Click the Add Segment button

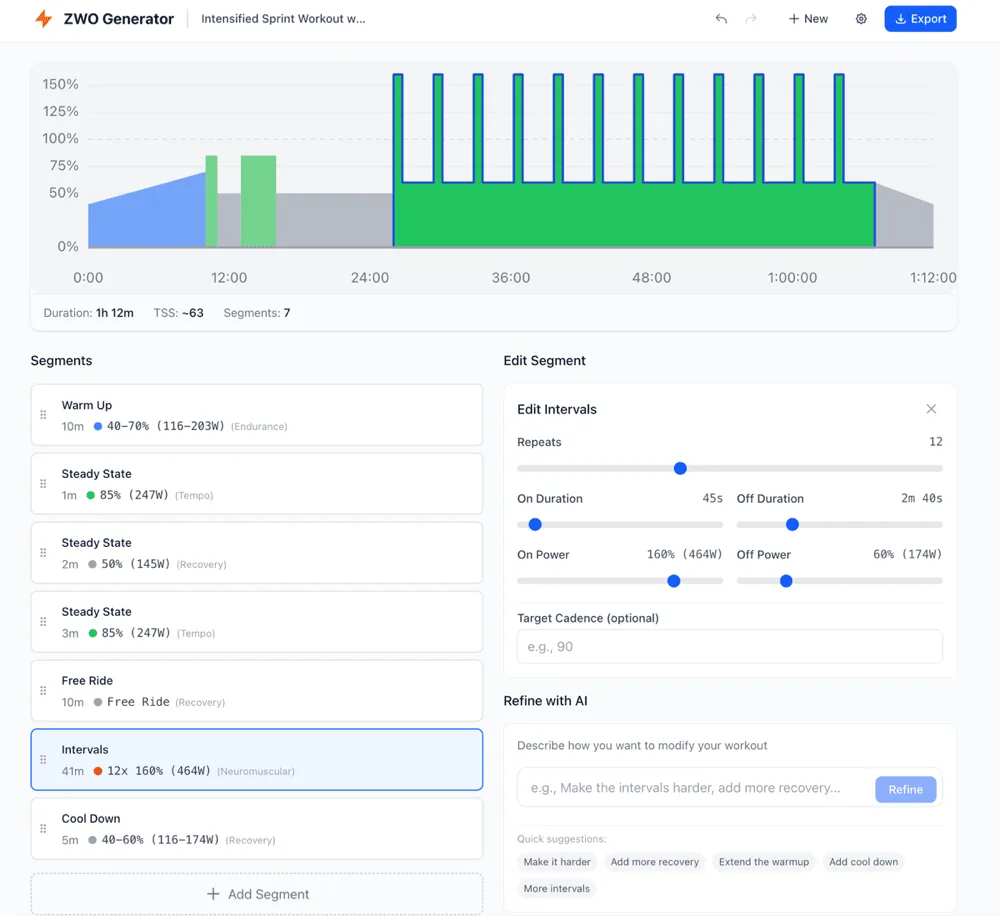tap(257, 894)
